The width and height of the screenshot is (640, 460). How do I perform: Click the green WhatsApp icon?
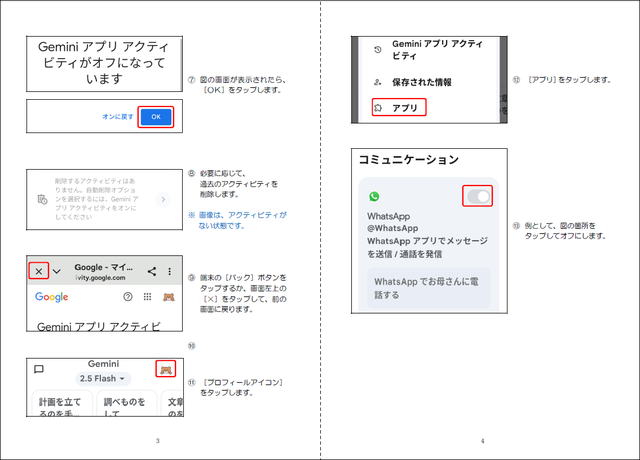click(374, 196)
